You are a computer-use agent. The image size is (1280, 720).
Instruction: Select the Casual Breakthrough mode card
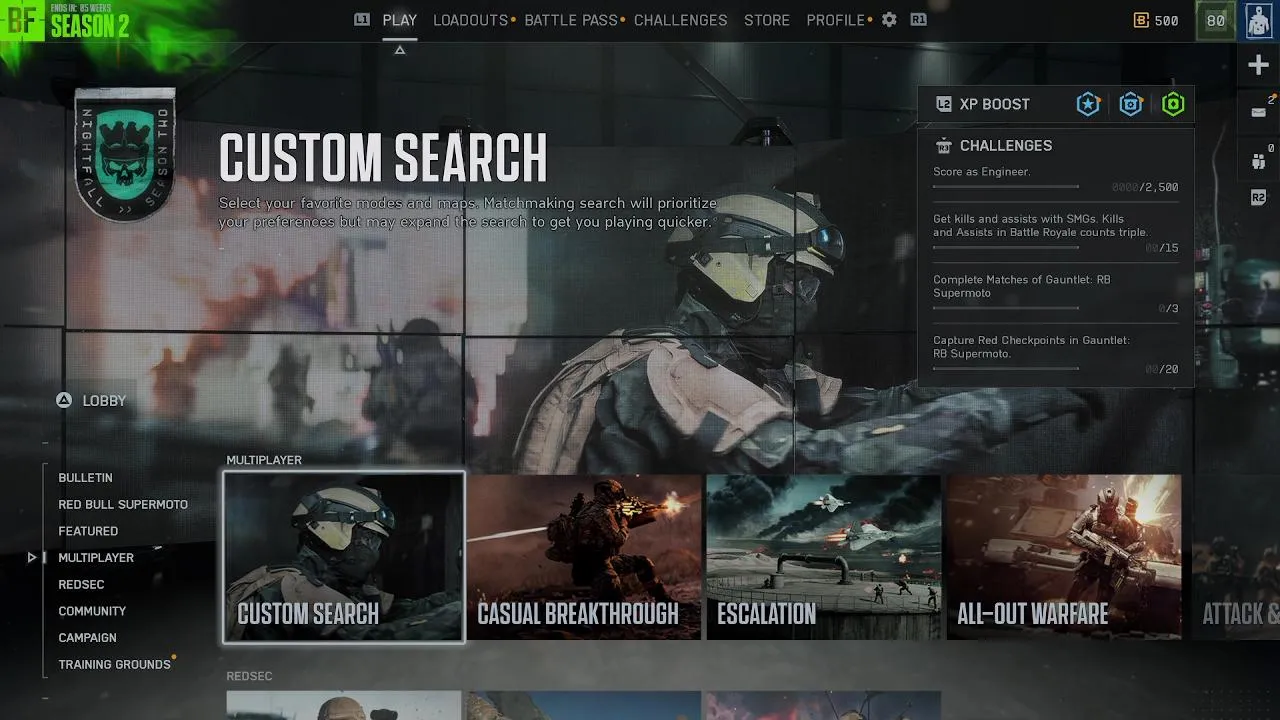point(584,557)
